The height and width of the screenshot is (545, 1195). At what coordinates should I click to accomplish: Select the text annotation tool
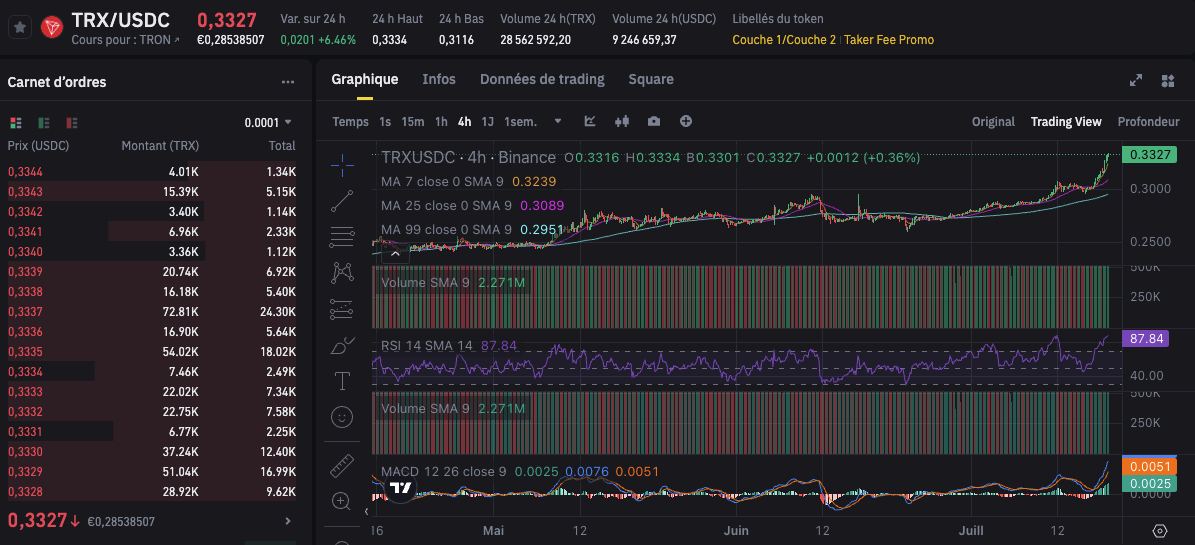[x=343, y=380]
